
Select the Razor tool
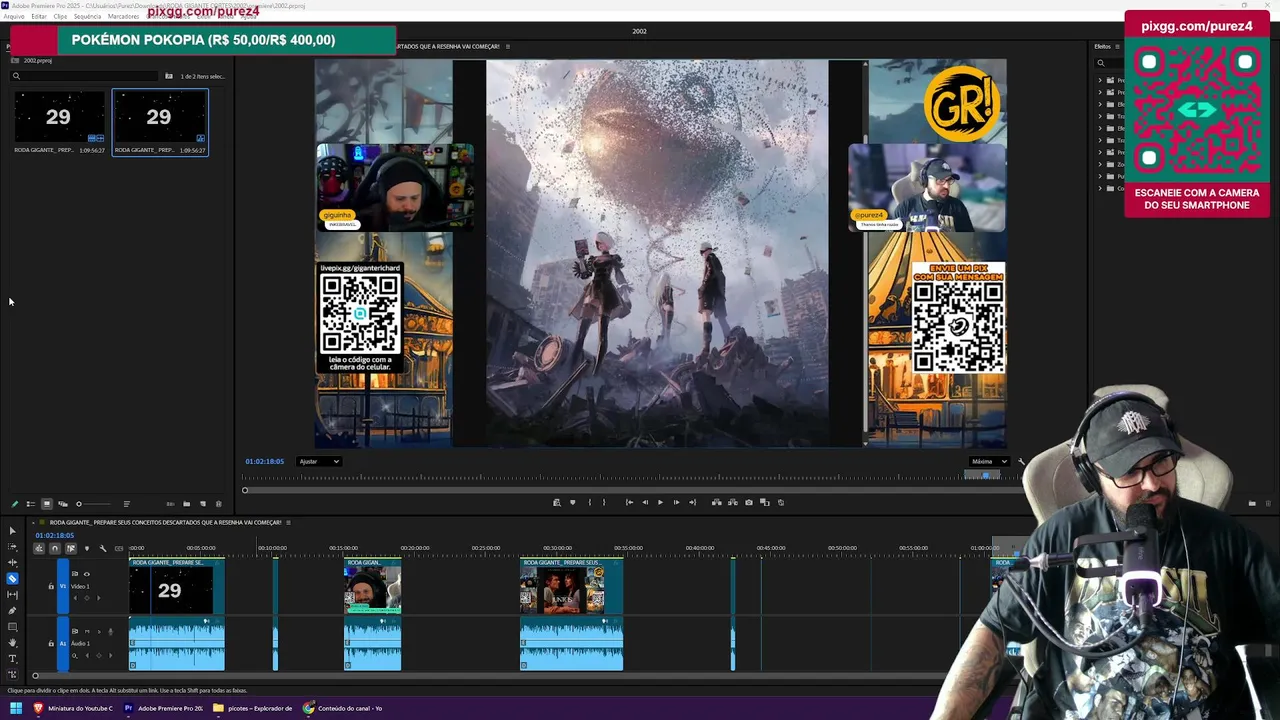(x=13, y=579)
